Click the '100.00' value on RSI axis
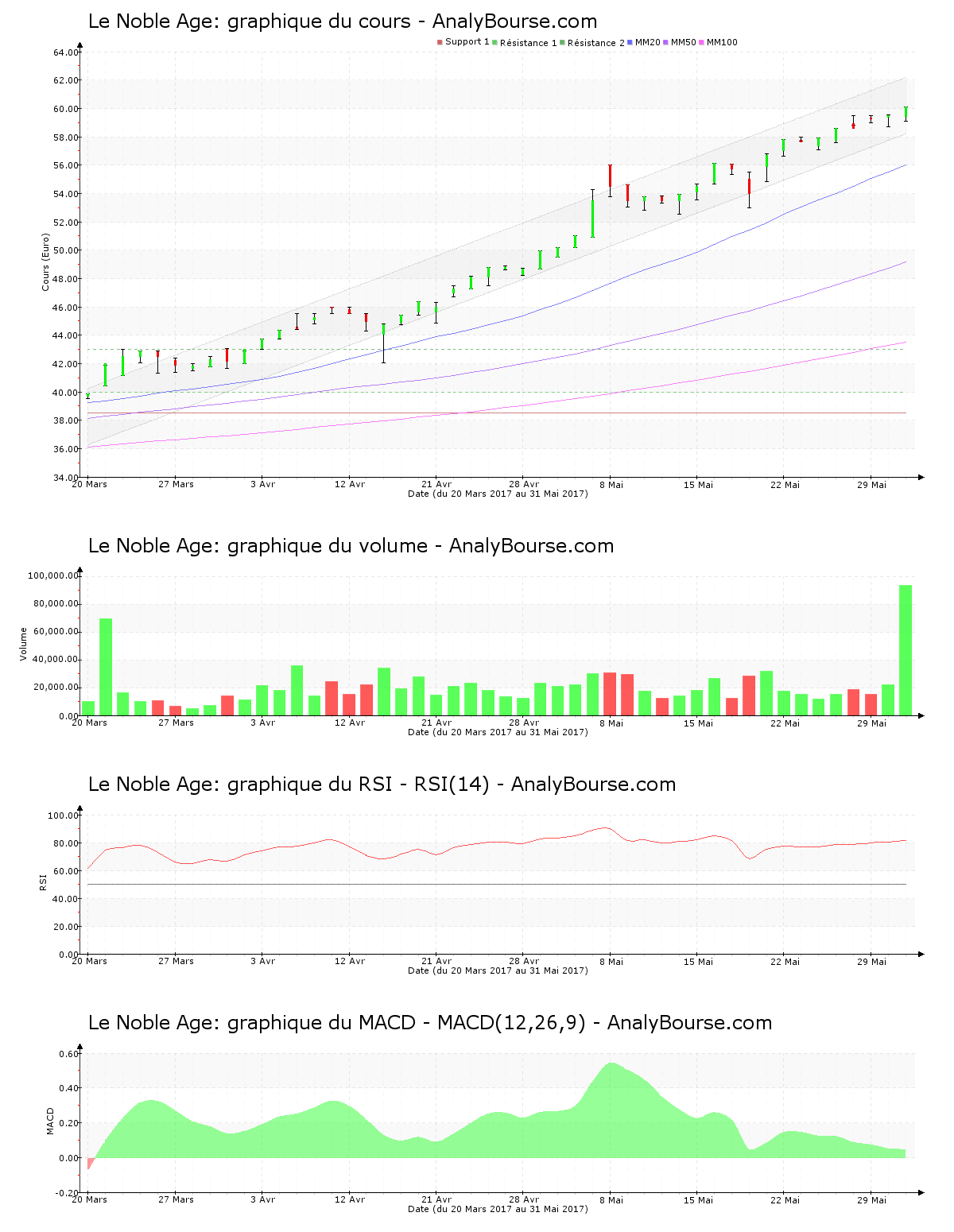 point(63,816)
